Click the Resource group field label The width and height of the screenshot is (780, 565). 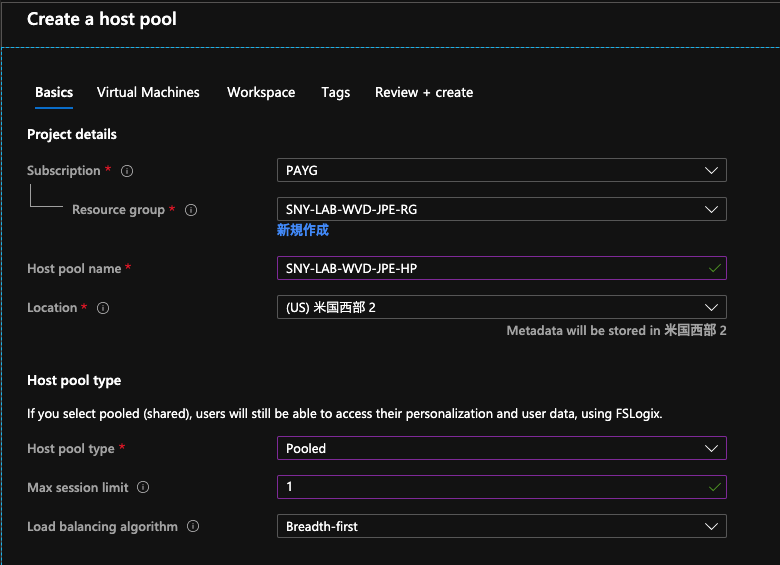point(118,210)
